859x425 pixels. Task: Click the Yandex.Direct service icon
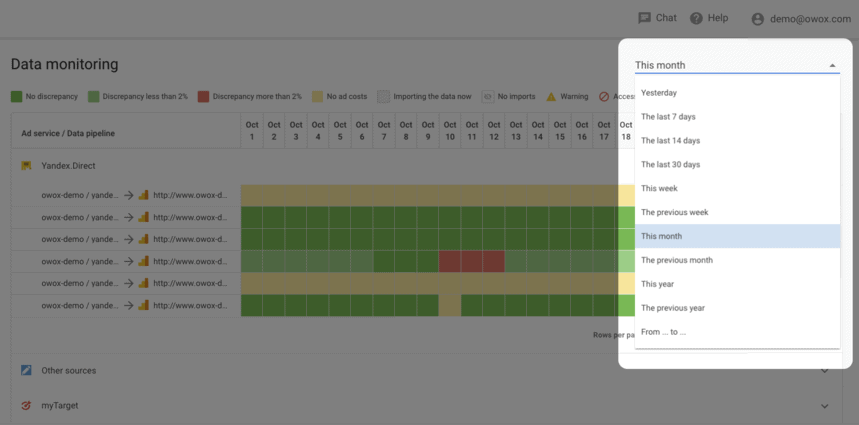[27, 166]
